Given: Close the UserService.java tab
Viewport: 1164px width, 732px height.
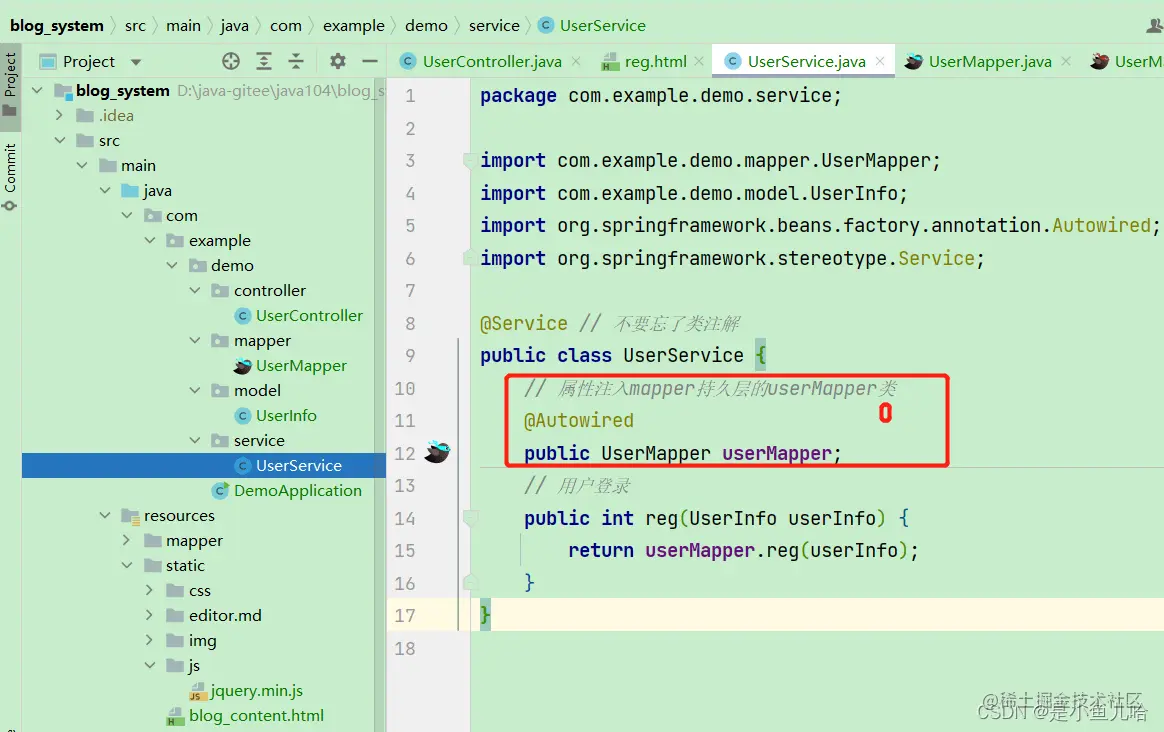Looking at the screenshot, I should point(880,62).
